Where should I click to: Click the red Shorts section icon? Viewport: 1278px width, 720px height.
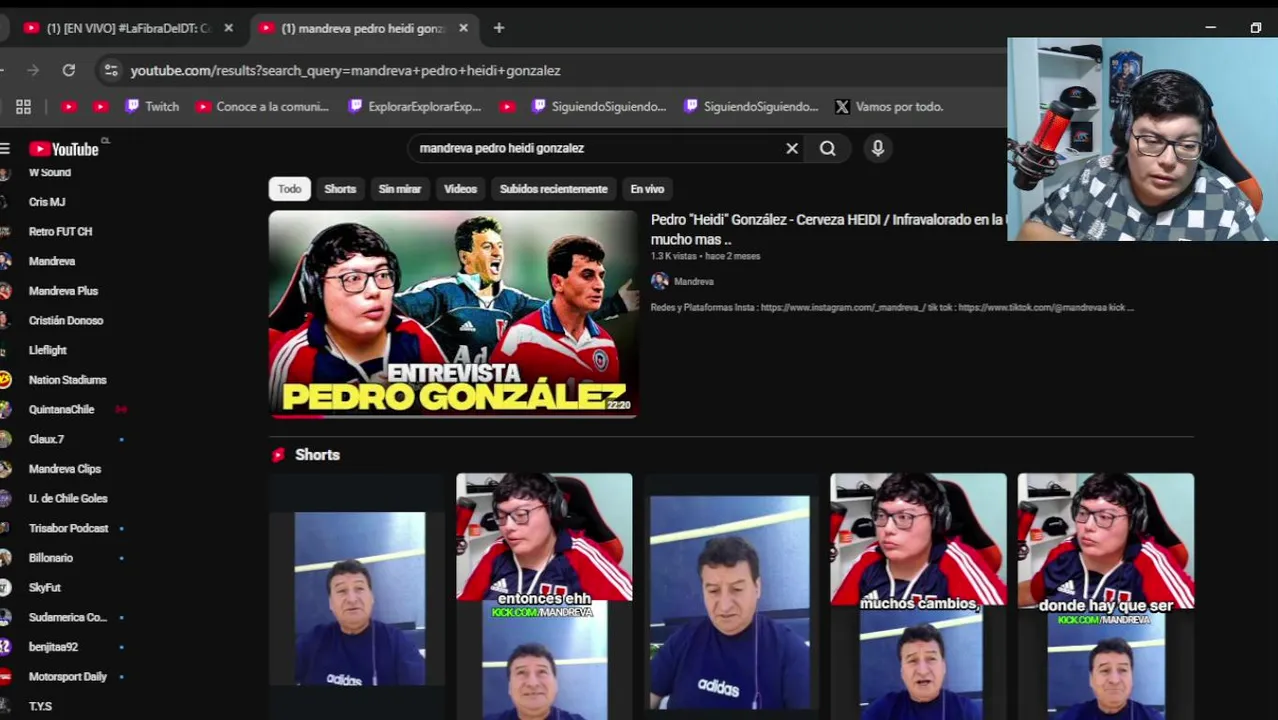(x=278, y=455)
